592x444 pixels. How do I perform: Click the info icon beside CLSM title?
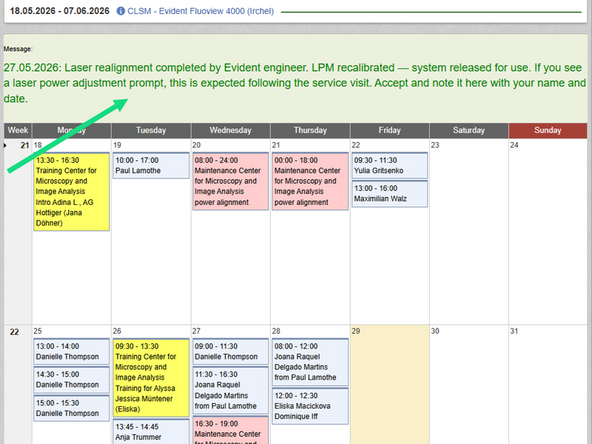[x=120, y=11]
